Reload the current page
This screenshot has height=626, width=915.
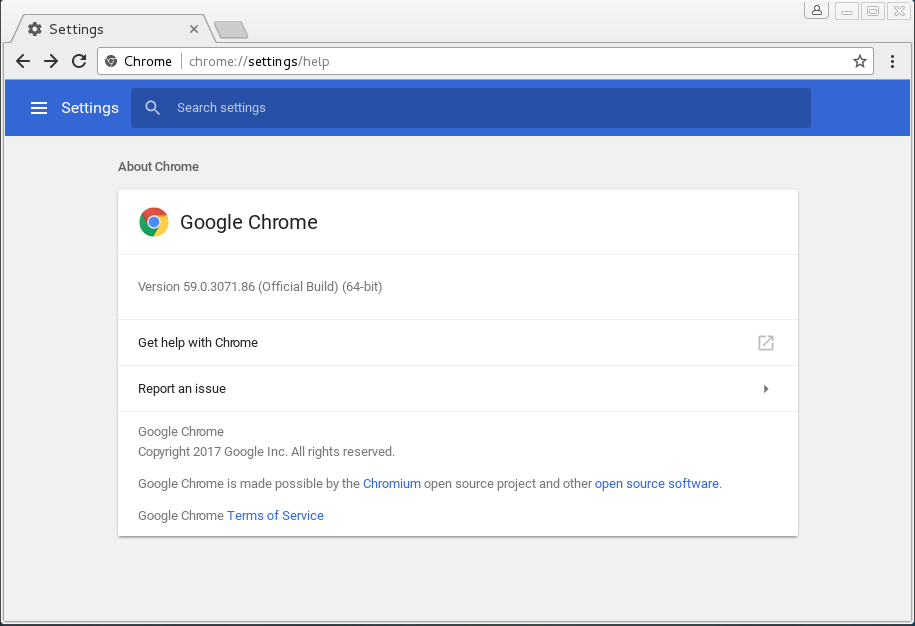tap(79, 61)
